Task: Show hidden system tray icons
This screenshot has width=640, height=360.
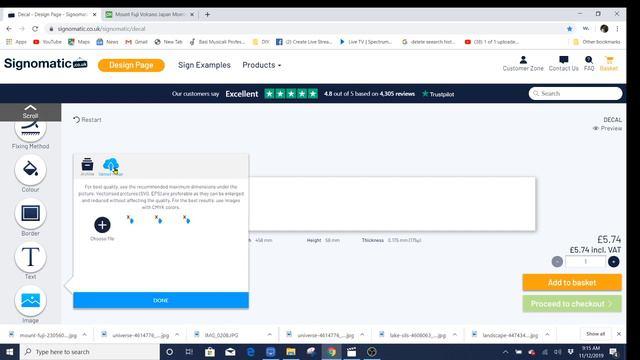Action: click(x=505, y=352)
